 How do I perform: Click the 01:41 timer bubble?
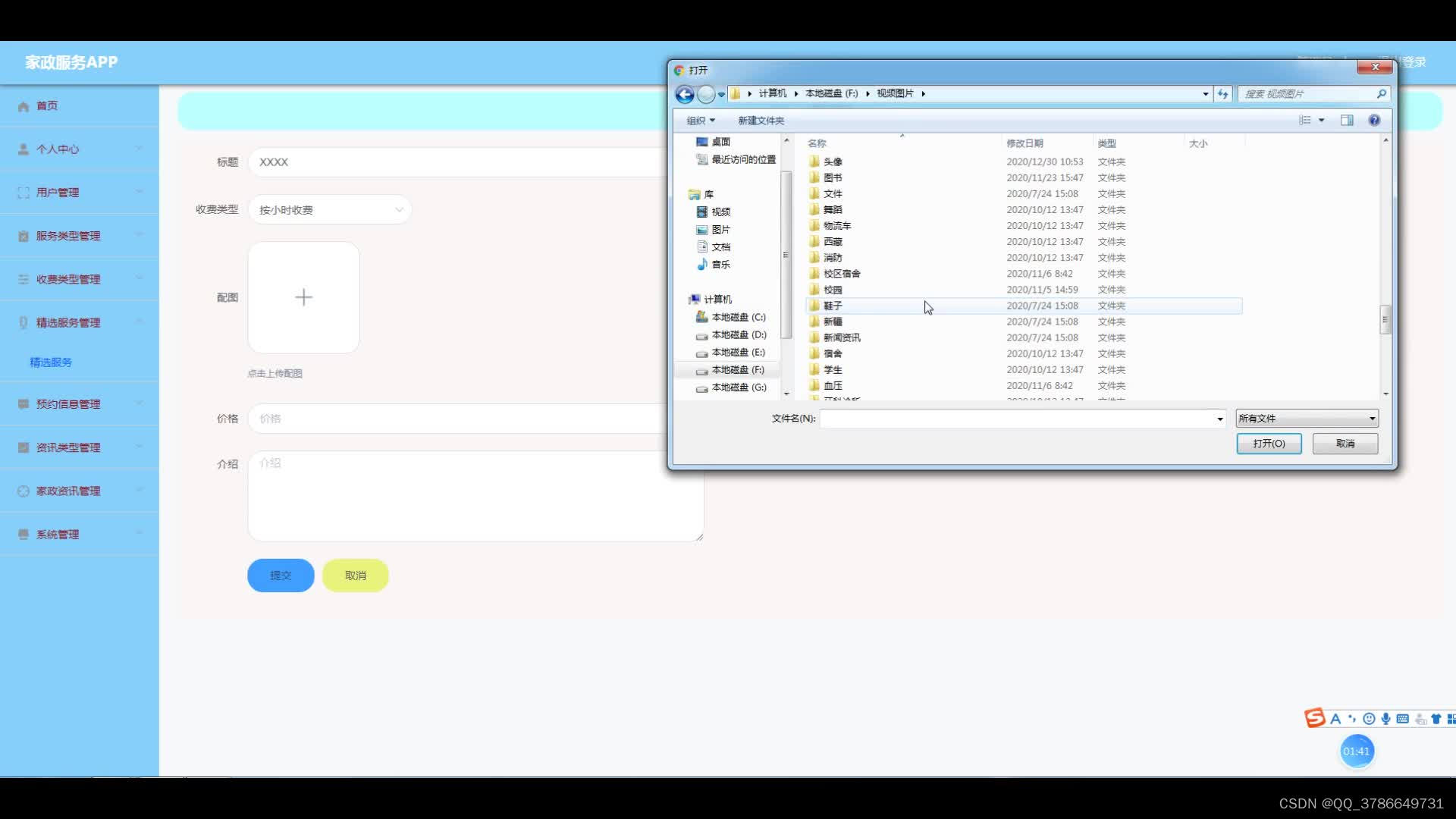click(1357, 752)
